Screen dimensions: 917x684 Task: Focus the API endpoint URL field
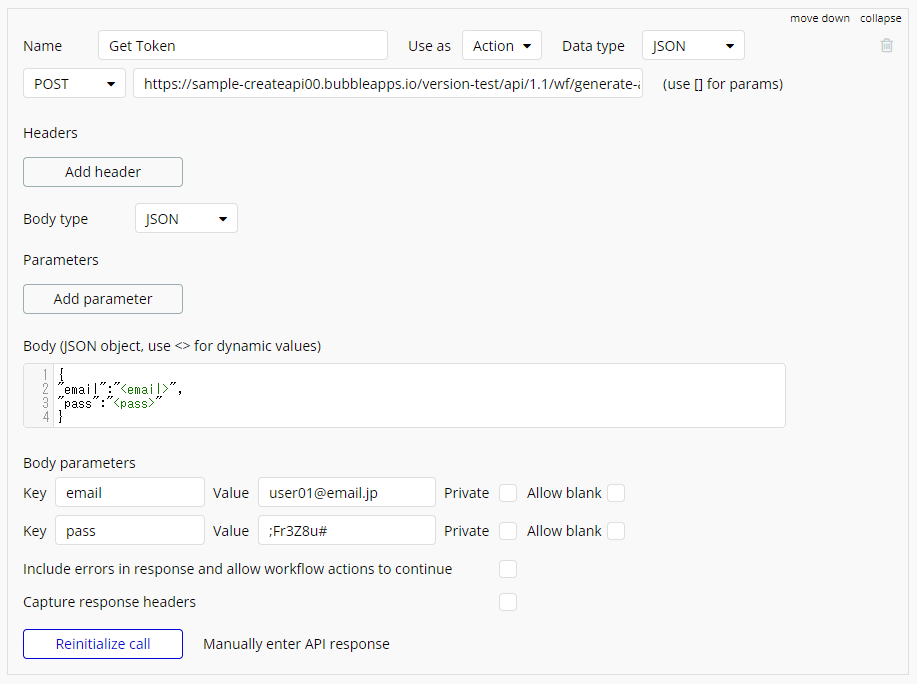coord(388,84)
